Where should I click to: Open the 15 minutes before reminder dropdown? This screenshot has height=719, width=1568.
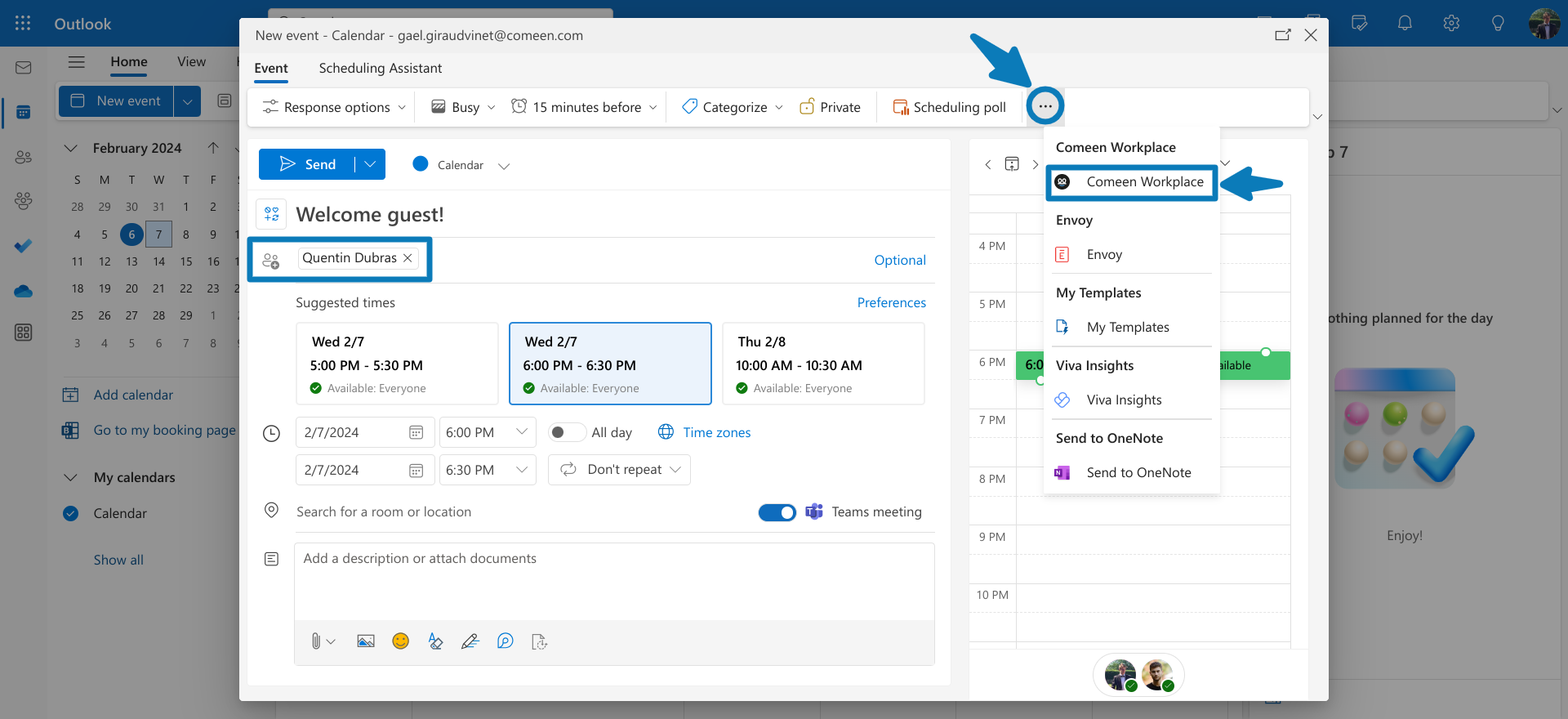pyautogui.click(x=584, y=107)
